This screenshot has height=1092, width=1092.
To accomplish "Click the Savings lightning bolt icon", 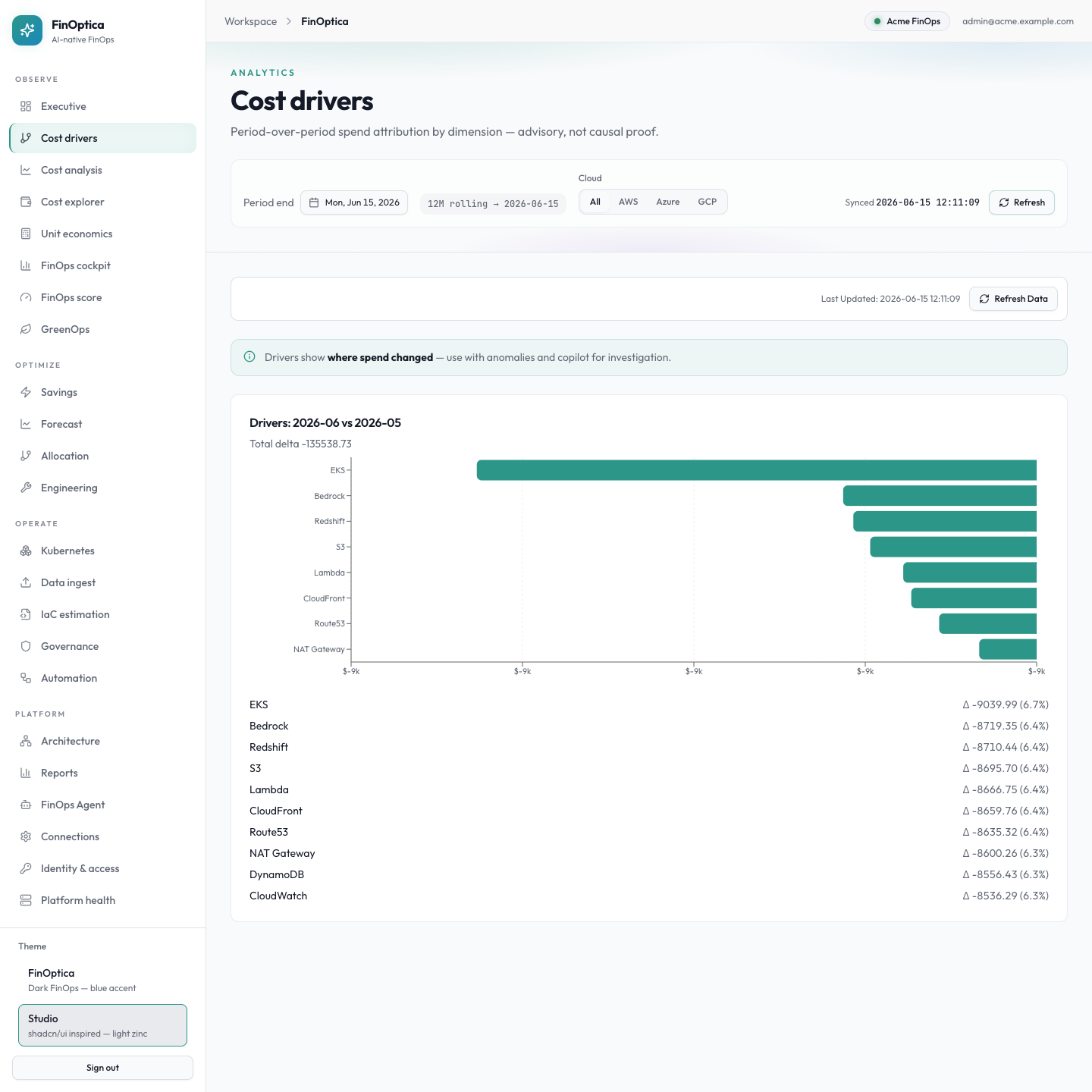I will tap(26, 392).
